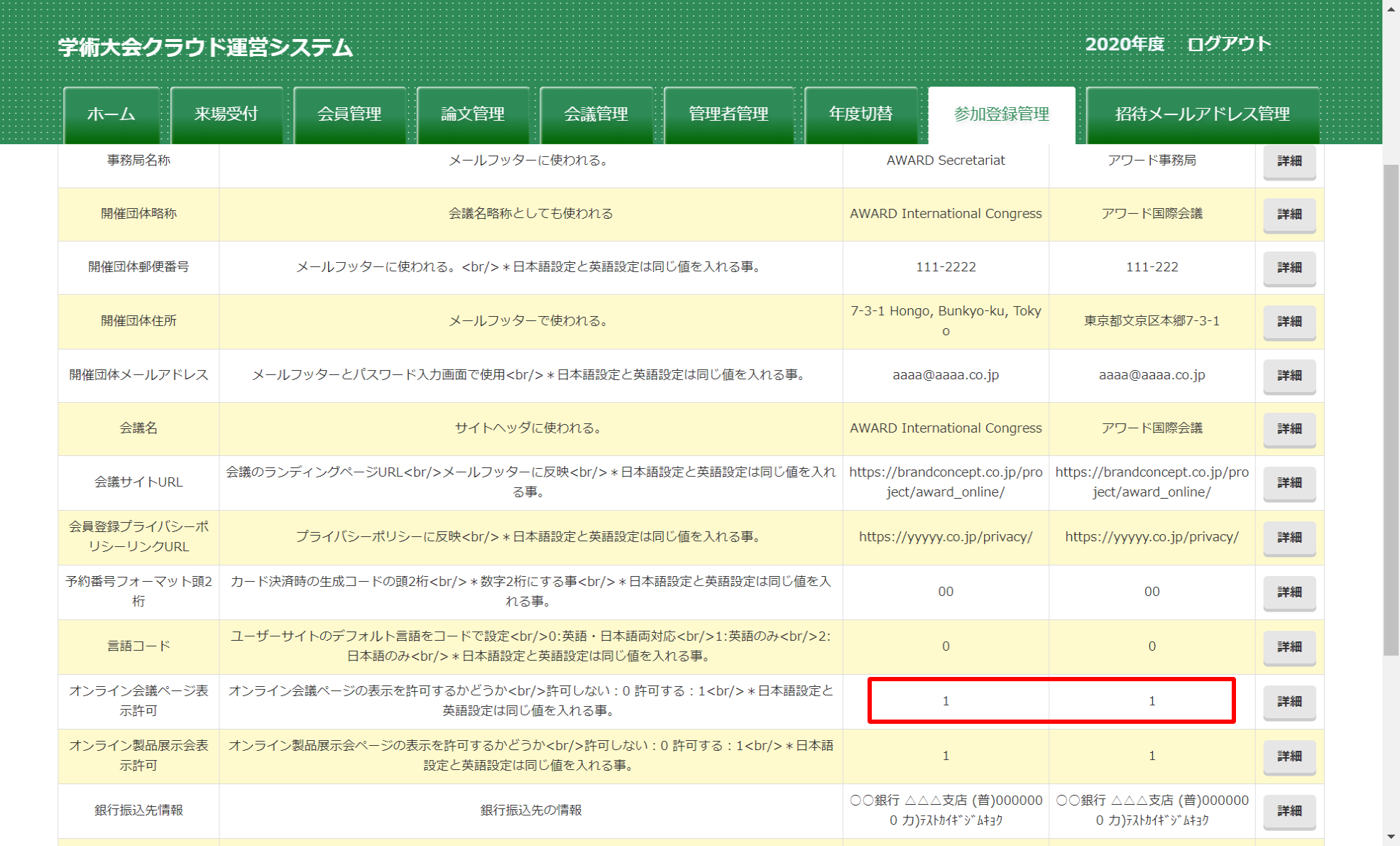Click the scrollbar up arrow

1391,8
